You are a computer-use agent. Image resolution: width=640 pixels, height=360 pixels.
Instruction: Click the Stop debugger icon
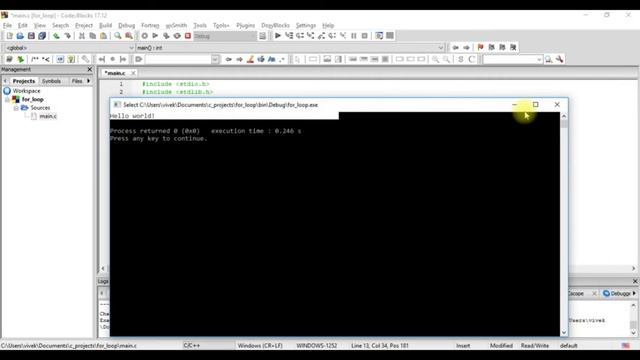(x=364, y=36)
